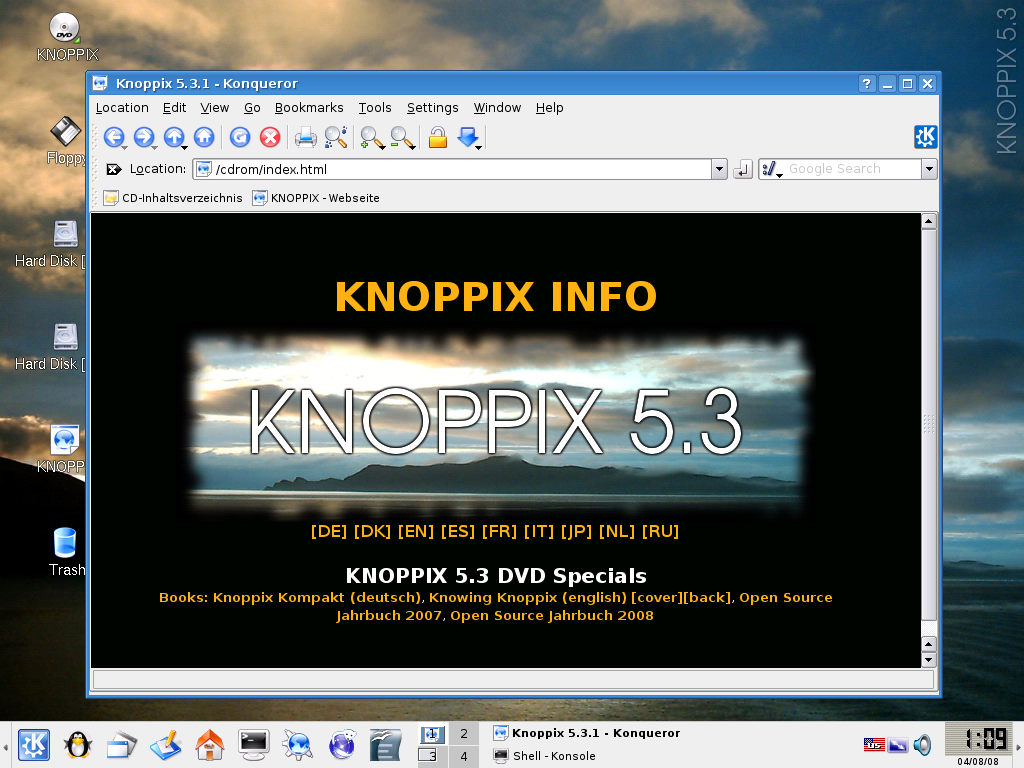
Task: Switch to virtual desktop 2 in the pager
Action: click(464, 733)
